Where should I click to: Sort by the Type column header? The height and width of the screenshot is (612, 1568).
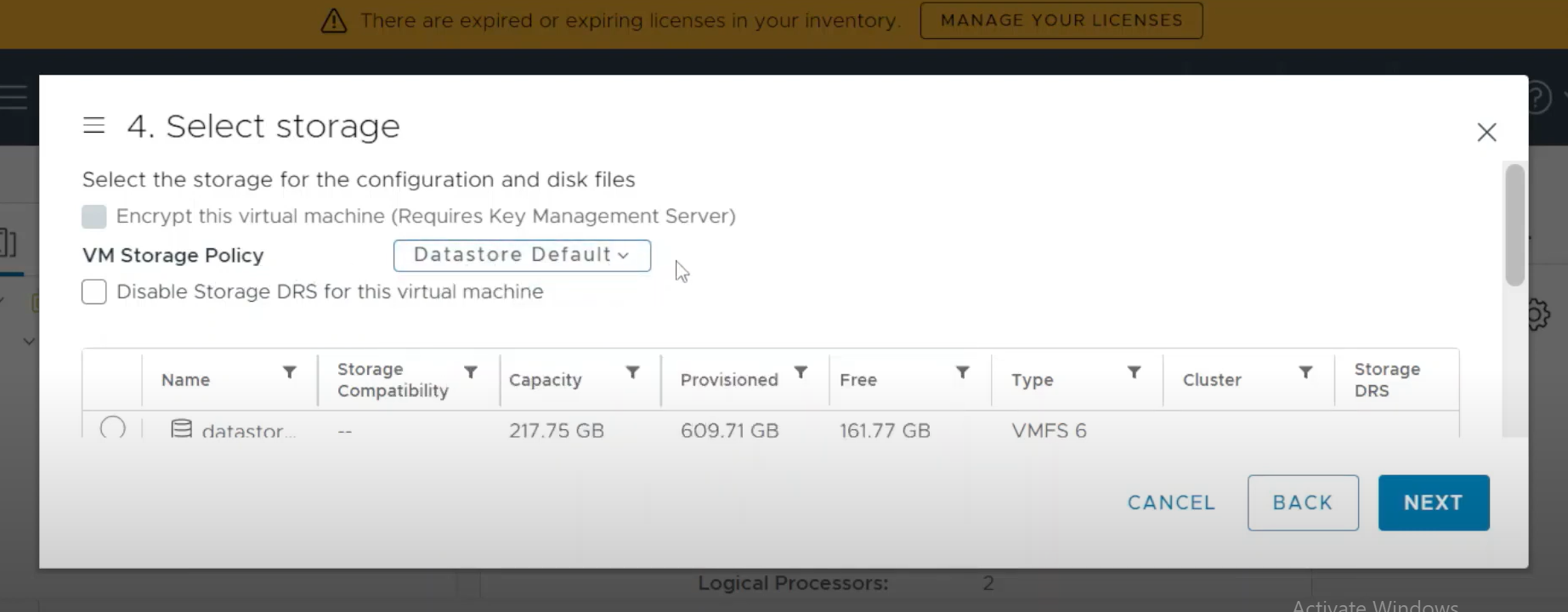(x=1032, y=380)
